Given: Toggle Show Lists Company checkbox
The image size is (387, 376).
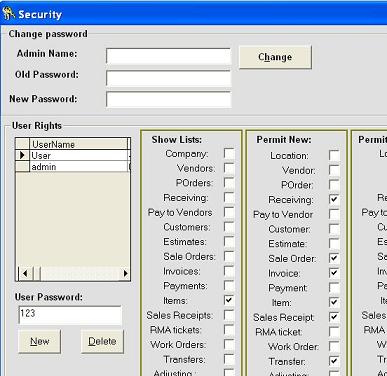Looking at the screenshot, I should point(229,154).
